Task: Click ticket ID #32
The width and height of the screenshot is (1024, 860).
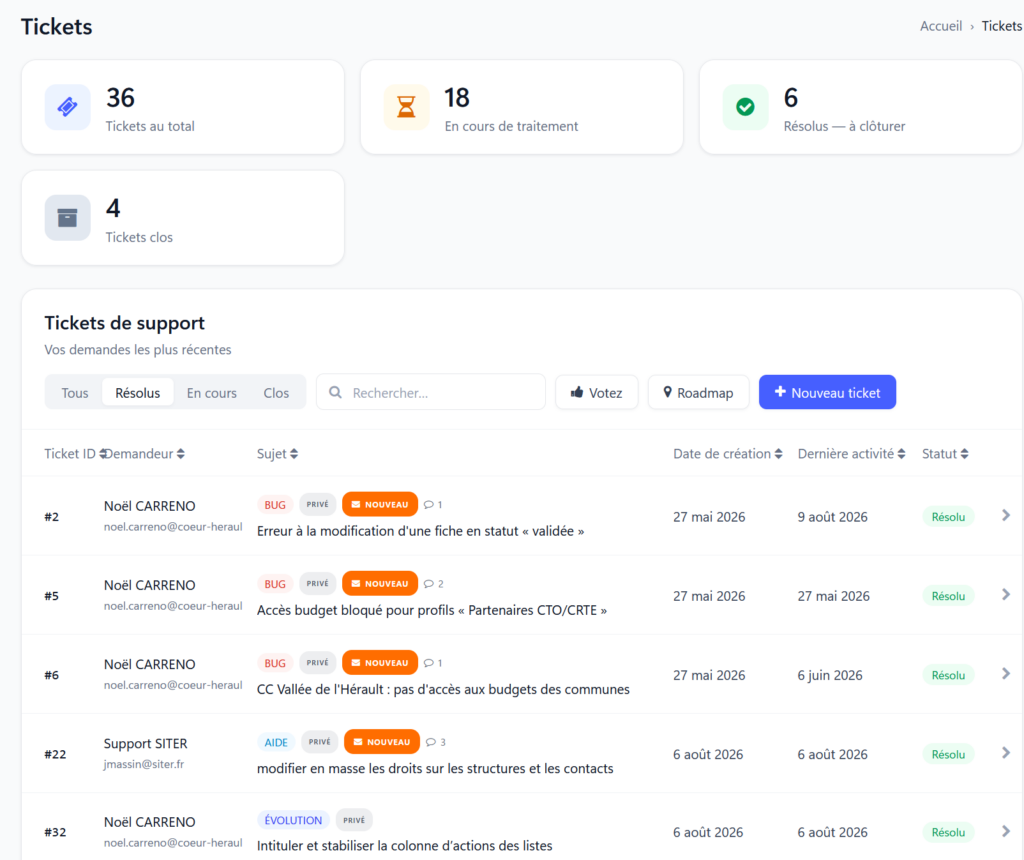Action: pyautogui.click(x=56, y=832)
